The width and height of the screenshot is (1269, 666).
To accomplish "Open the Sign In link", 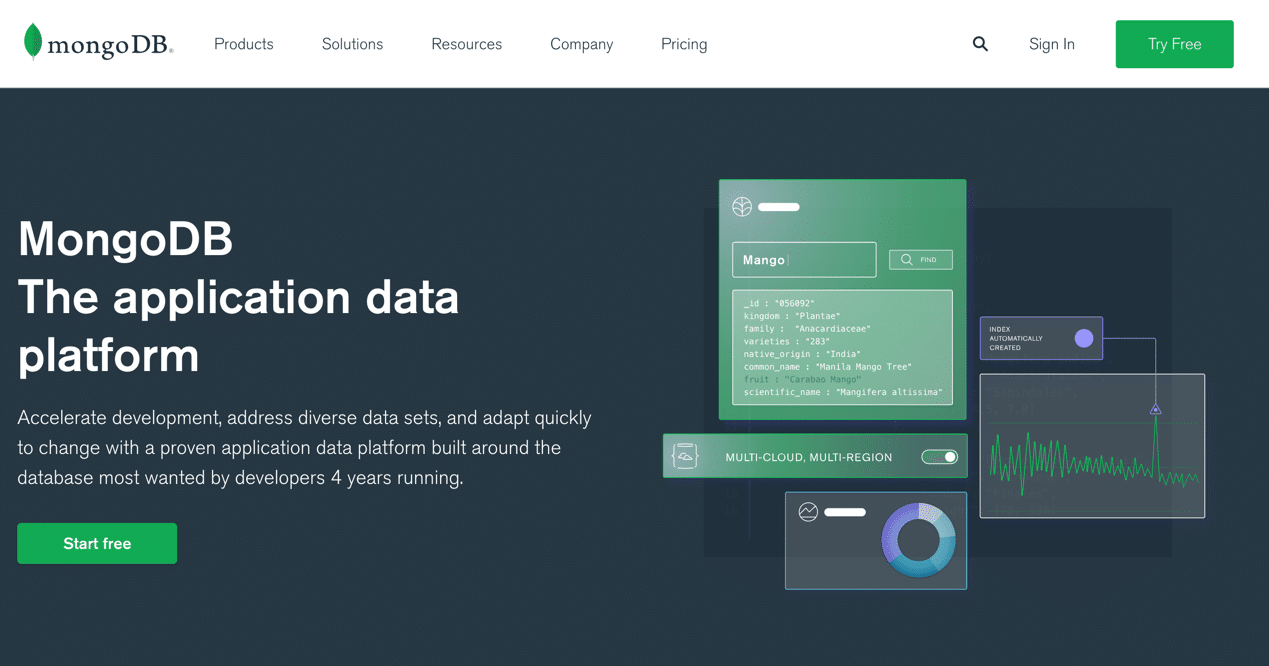I will coord(1051,44).
